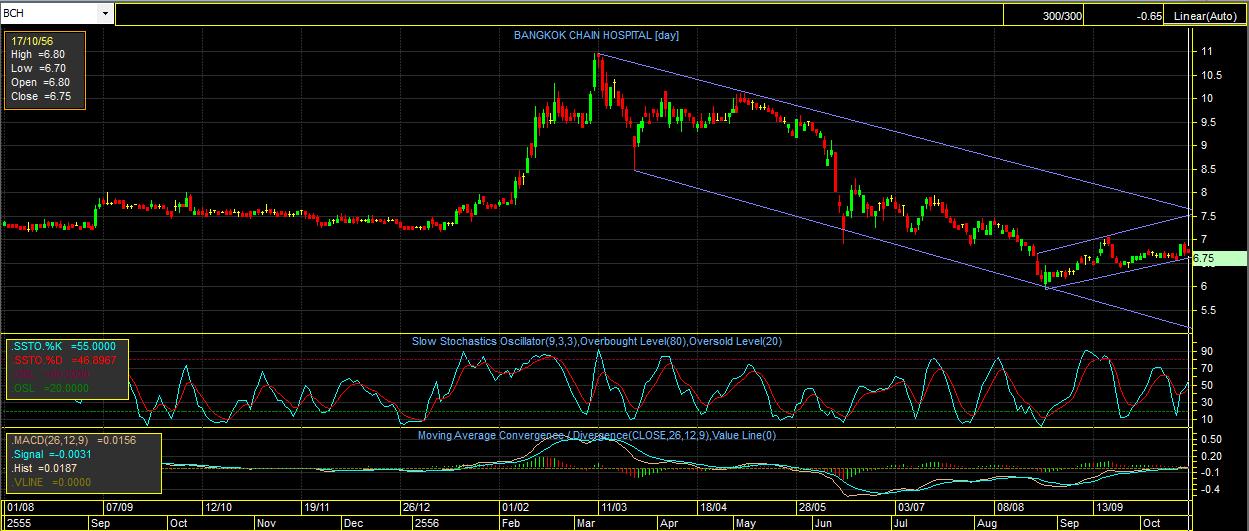This screenshot has width=1249, height=531.
Task: Click the Low =6.70 value
Action: pyautogui.click(x=39, y=68)
